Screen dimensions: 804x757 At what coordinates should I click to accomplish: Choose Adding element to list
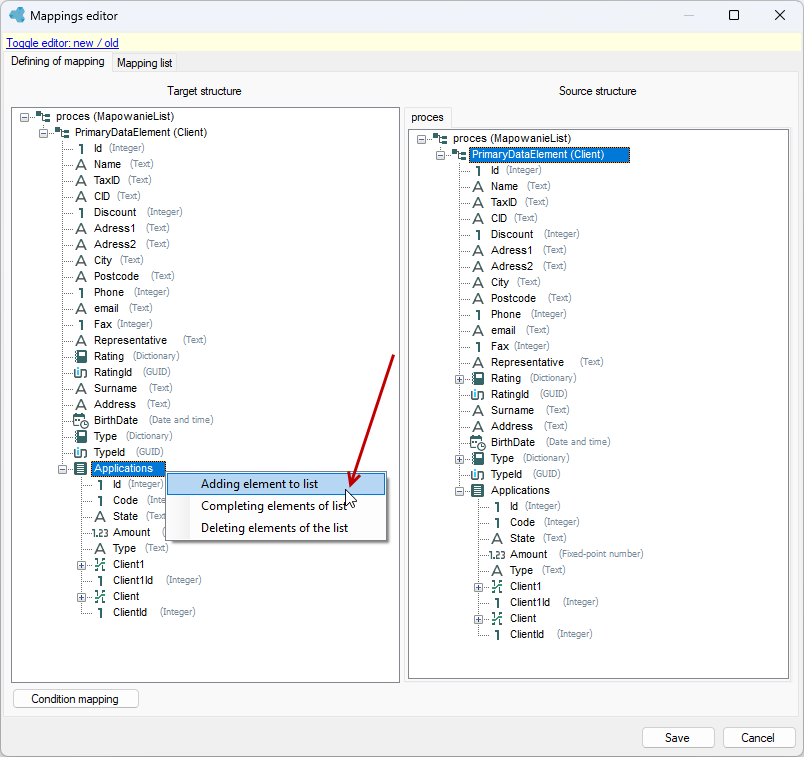(x=276, y=484)
